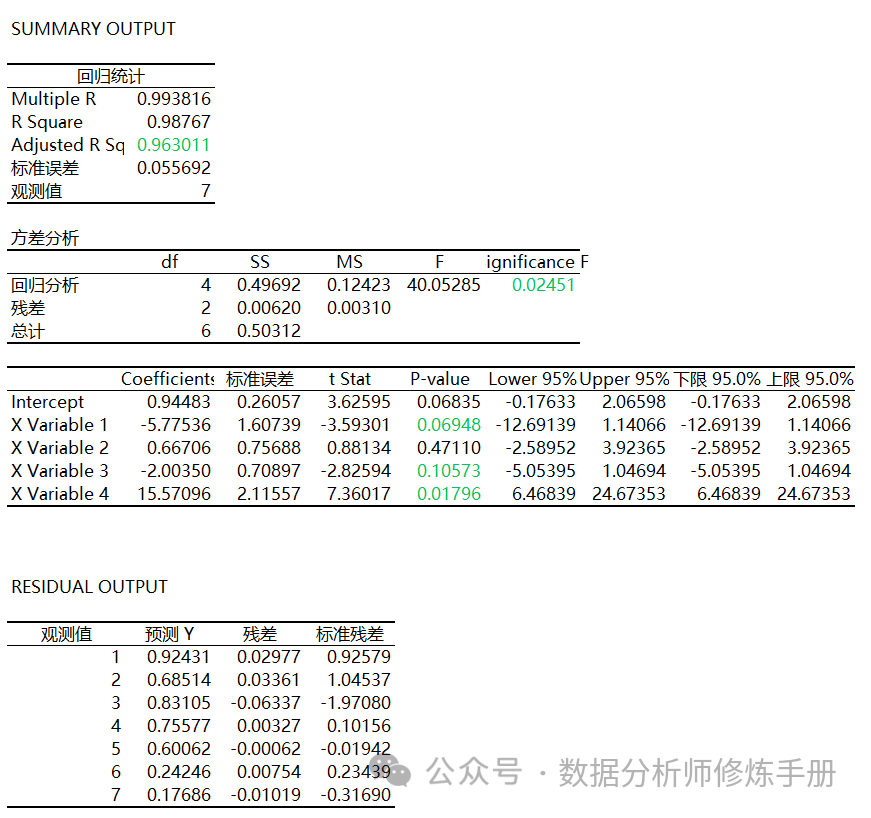This screenshot has width=871, height=818.
Task: Click the 残差 row label in ANOVA
Action: tap(28, 308)
